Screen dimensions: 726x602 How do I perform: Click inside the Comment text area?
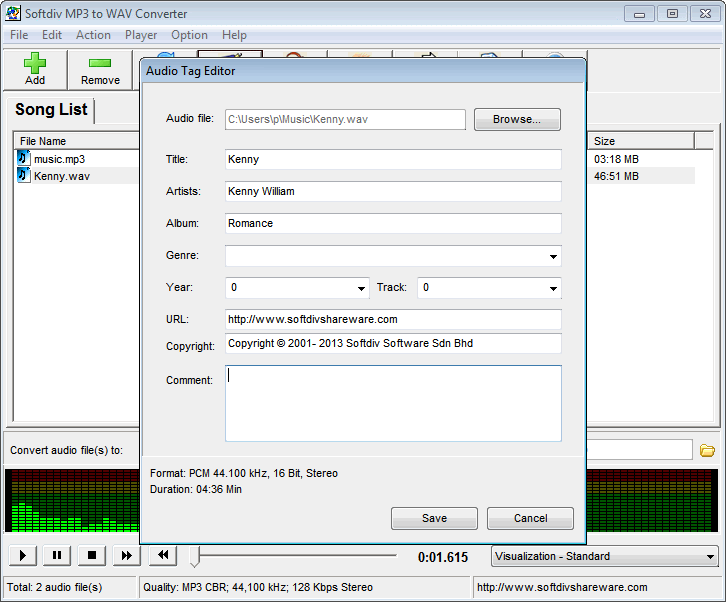point(393,403)
